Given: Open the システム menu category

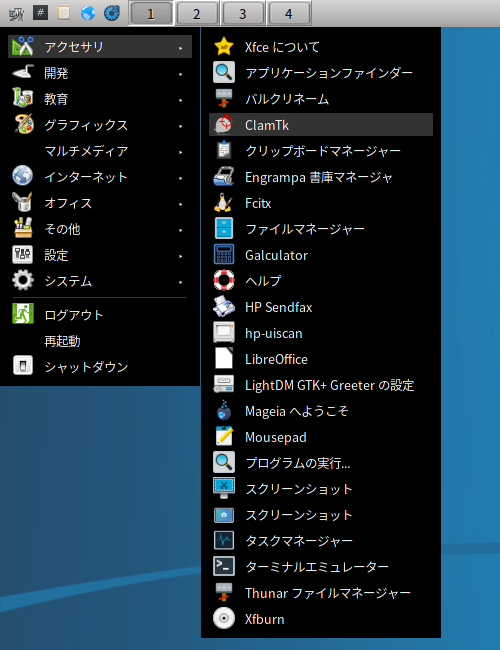Looking at the screenshot, I should coord(100,281).
